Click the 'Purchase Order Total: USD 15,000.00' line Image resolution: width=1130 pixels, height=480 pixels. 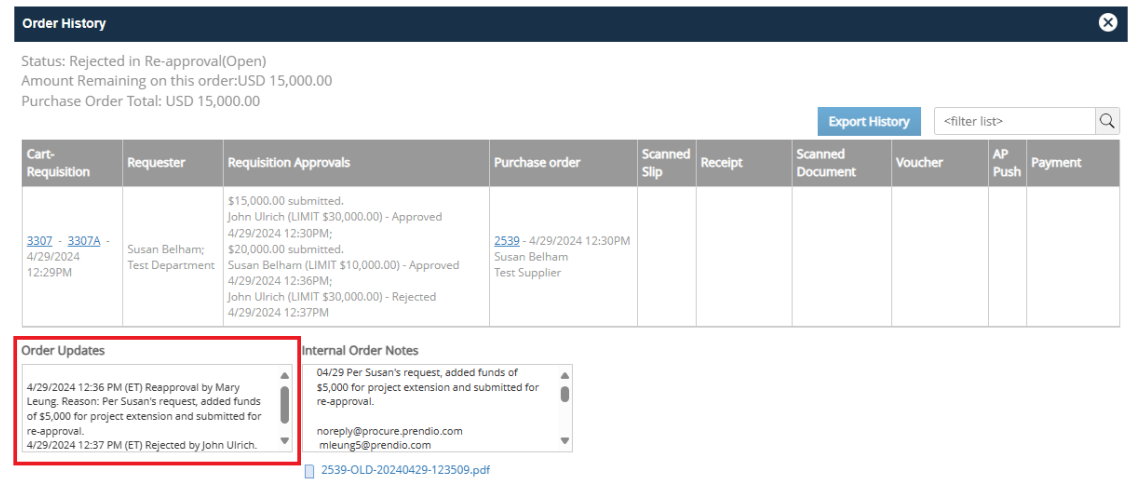pos(141,101)
